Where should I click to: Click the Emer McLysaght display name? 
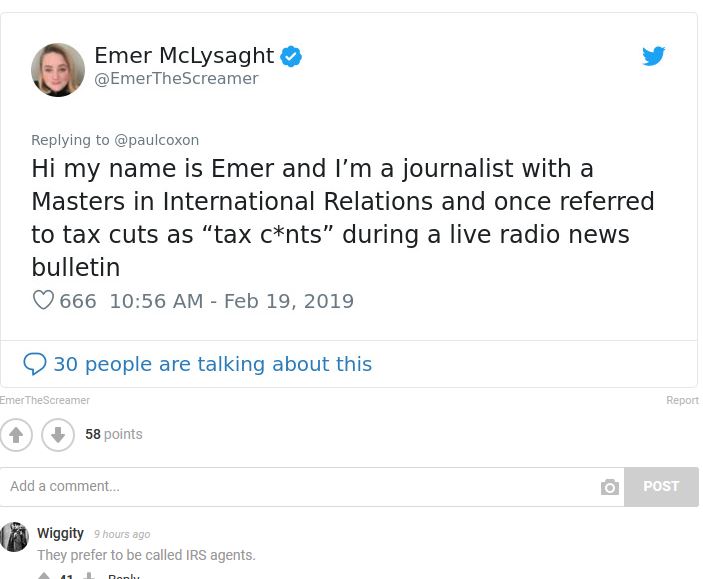[x=184, y=56]
